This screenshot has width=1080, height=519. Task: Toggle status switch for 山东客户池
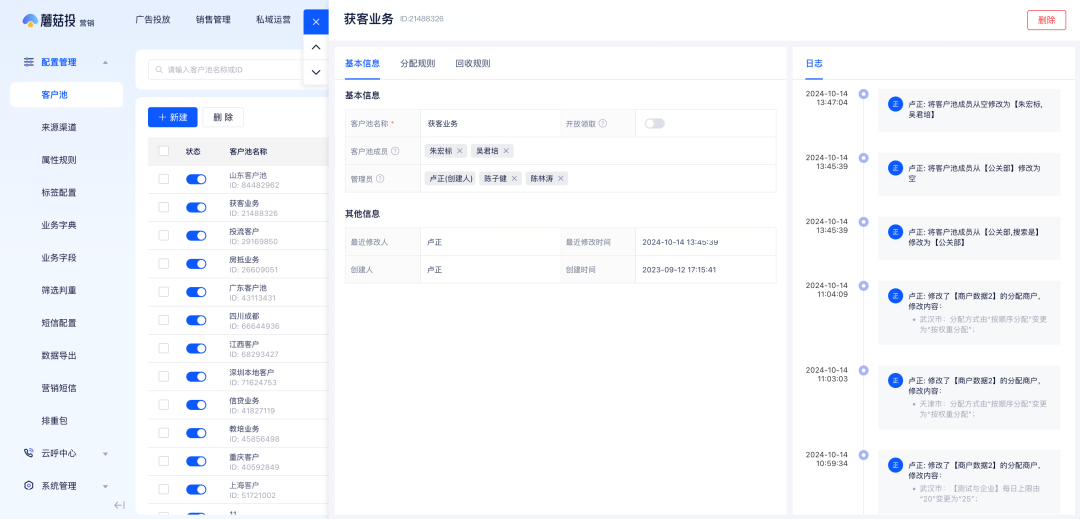[x=196, y=179]
